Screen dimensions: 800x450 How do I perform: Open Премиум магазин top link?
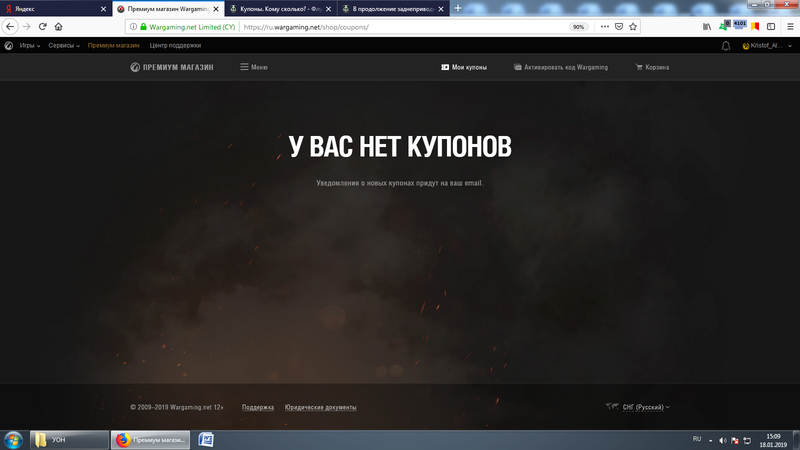coord(113,45)
